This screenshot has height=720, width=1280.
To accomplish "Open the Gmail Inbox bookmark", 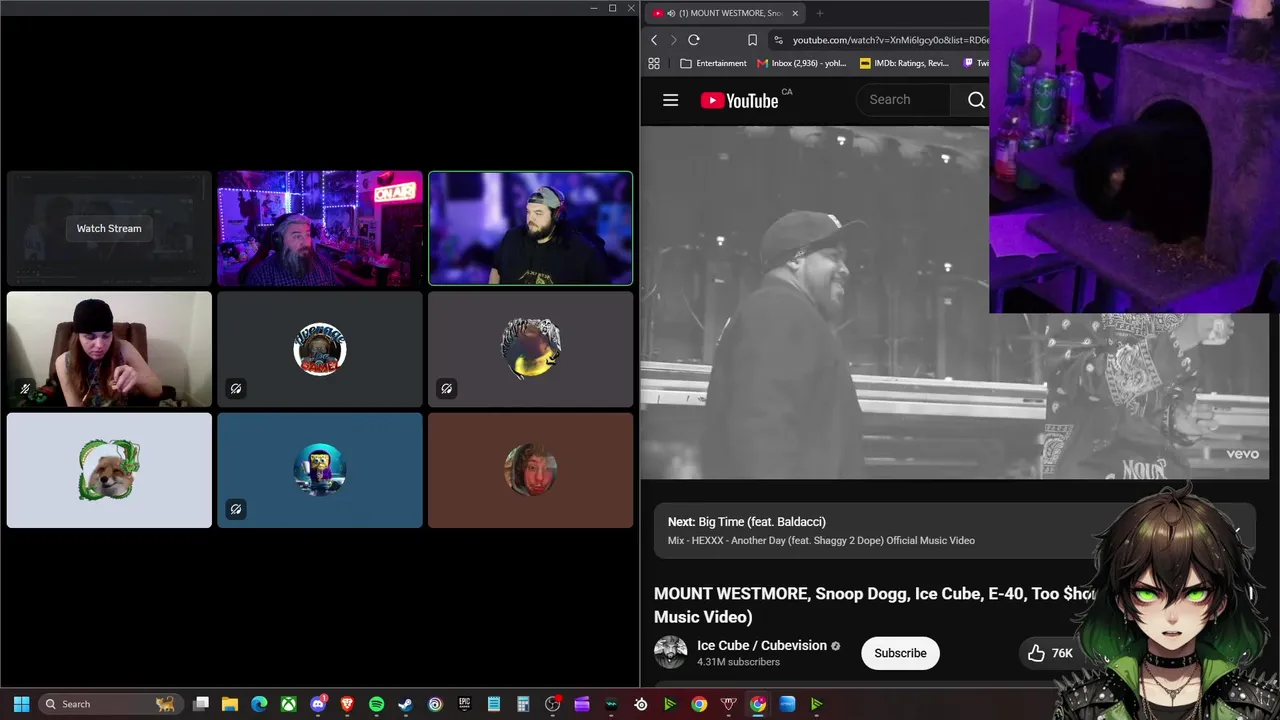I will [x=802, y=63].
